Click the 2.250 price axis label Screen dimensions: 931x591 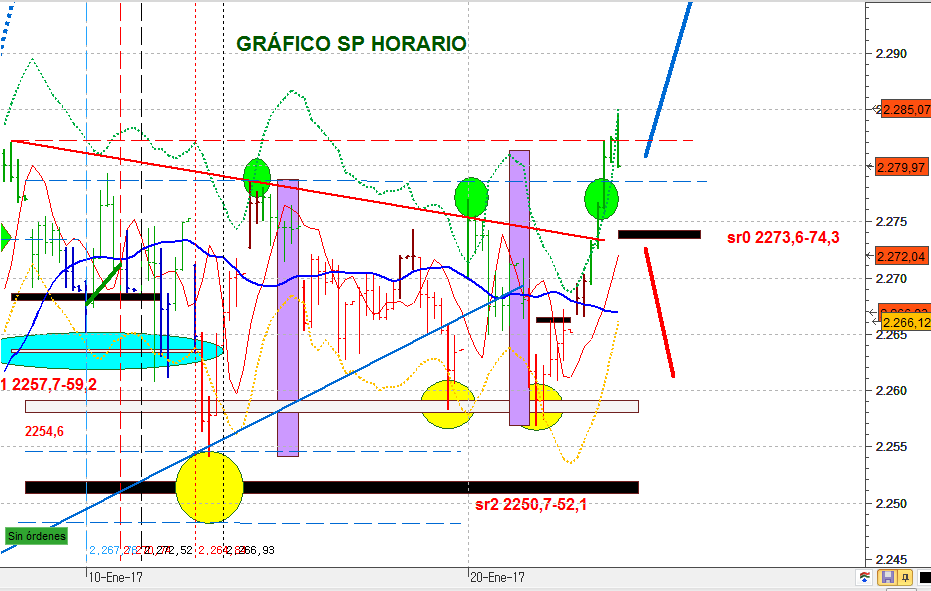(x=891, y=503)
